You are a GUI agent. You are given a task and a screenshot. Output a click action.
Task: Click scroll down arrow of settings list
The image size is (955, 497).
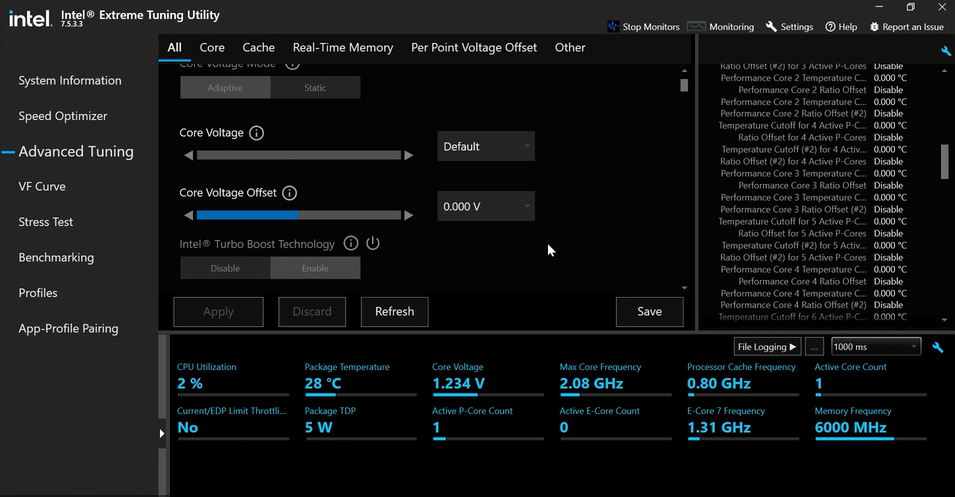point(945,319)
